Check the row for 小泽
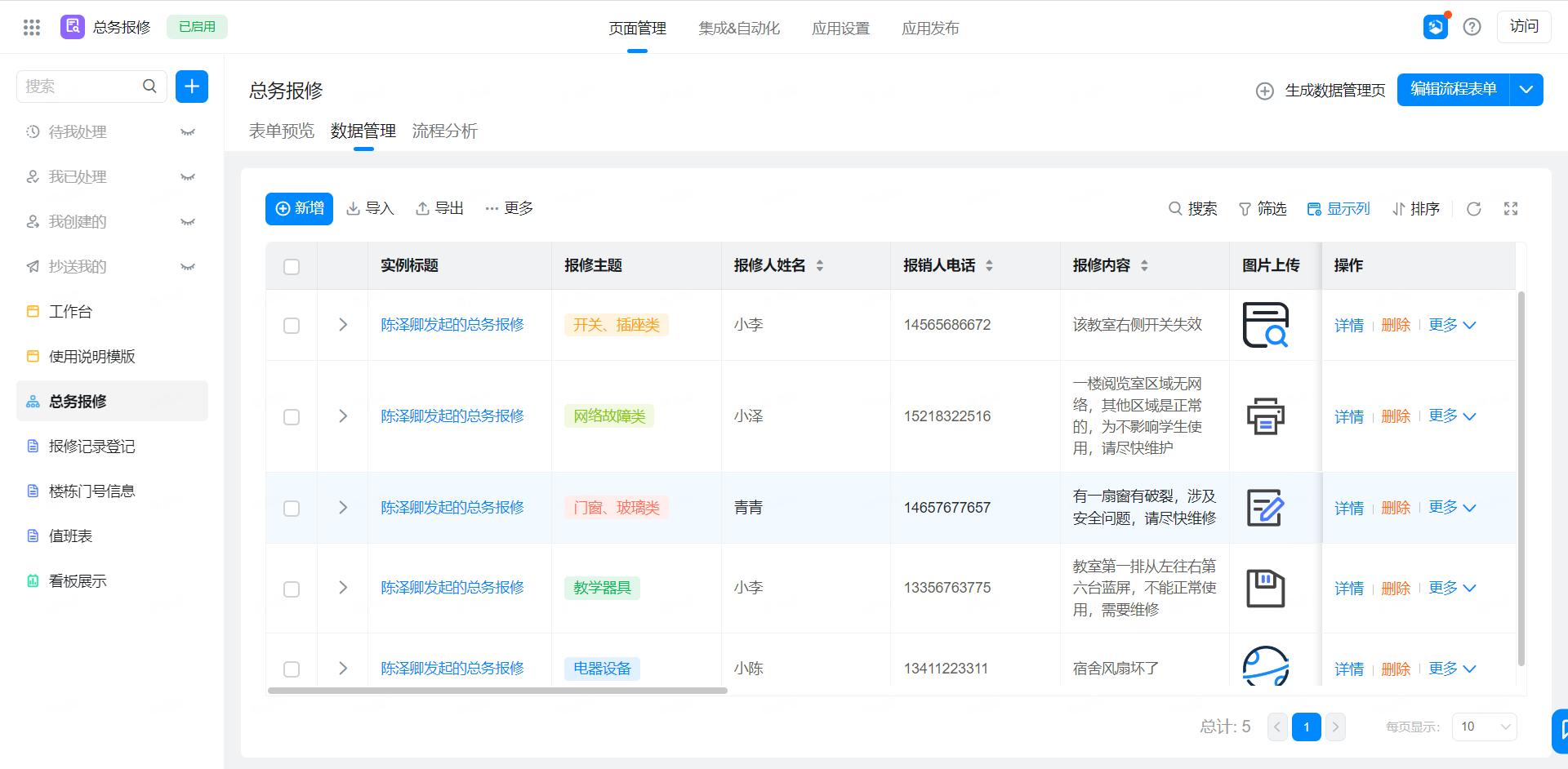The height and width of the screenshot is (769, 1568). point(292,416)
